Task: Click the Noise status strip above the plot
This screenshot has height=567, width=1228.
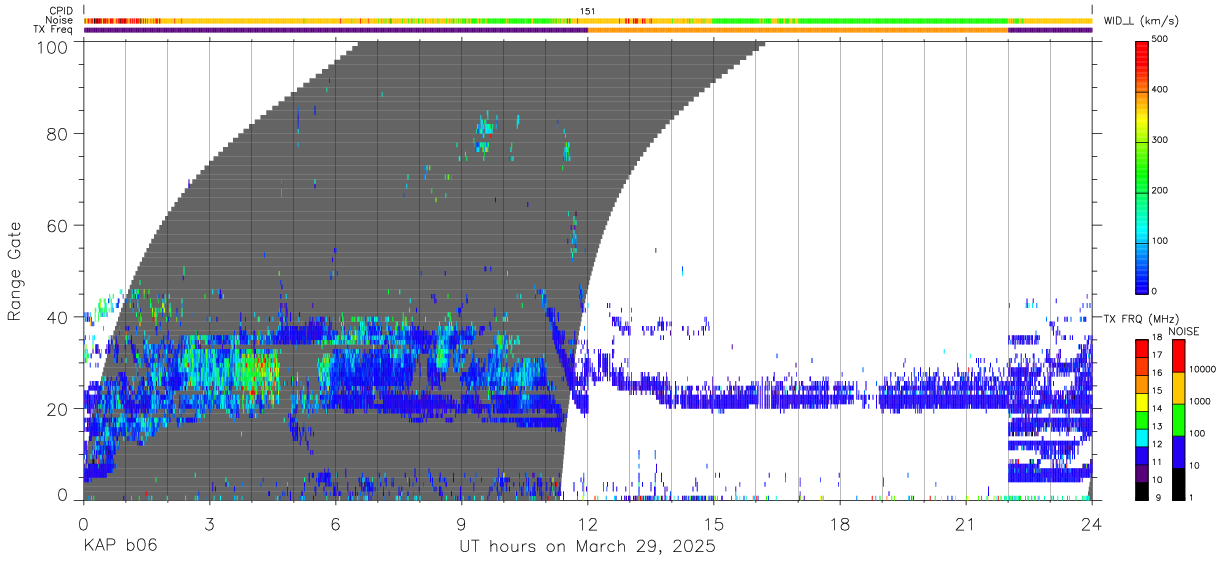Action: point(588,20)
